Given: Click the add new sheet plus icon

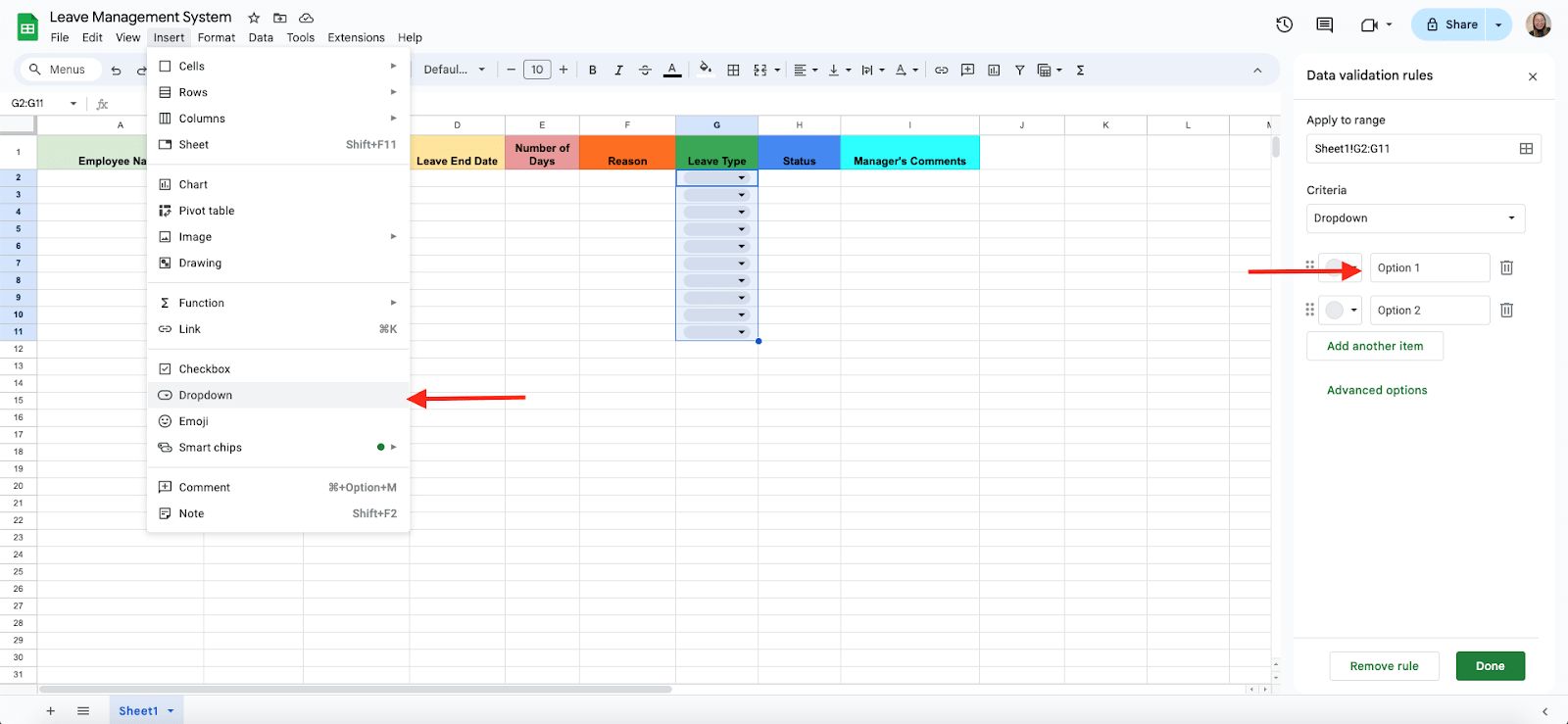Looking at the screenshot, I should [51, 710].
